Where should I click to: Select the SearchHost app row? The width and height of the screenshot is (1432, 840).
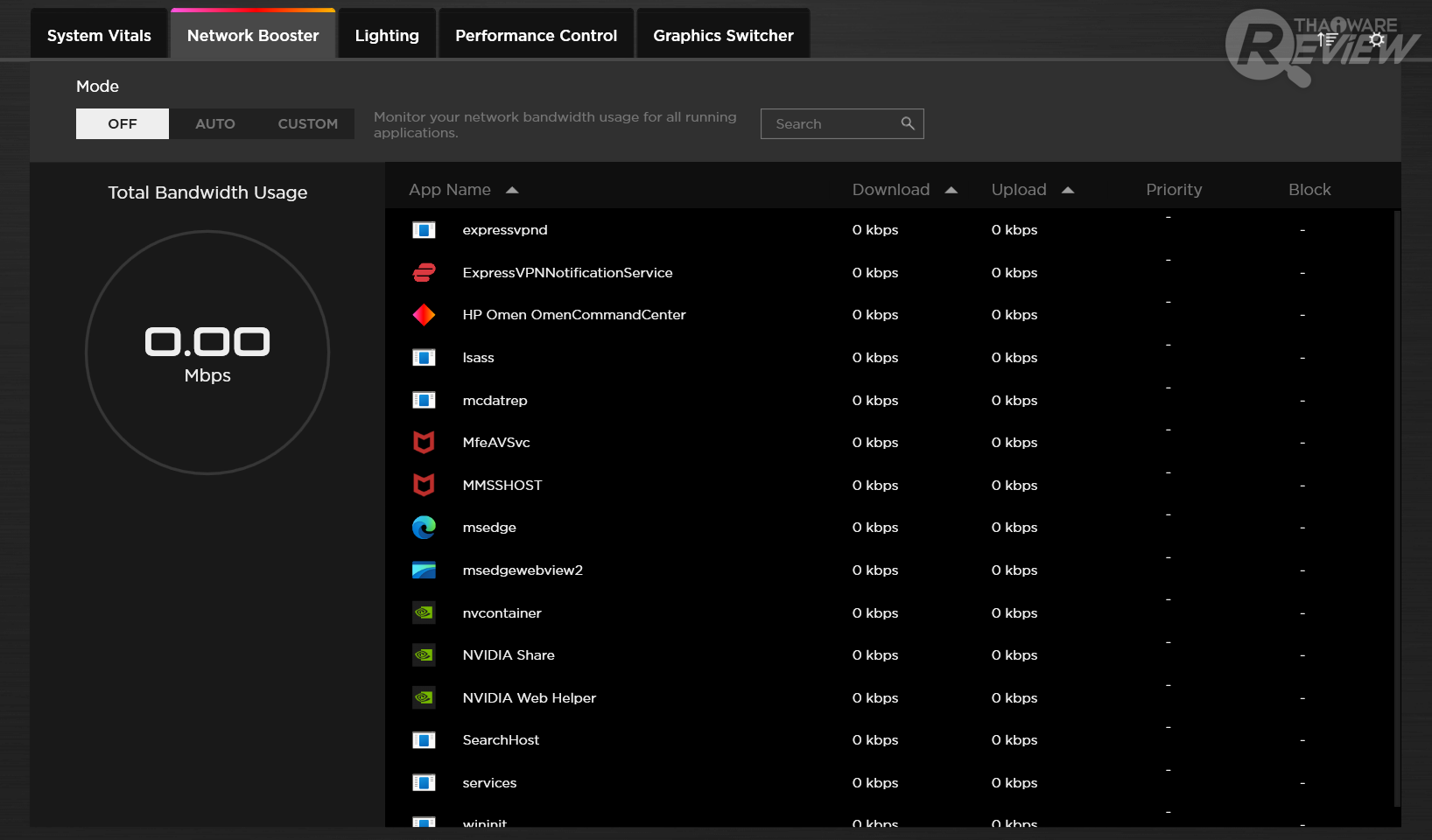(501, 740)
